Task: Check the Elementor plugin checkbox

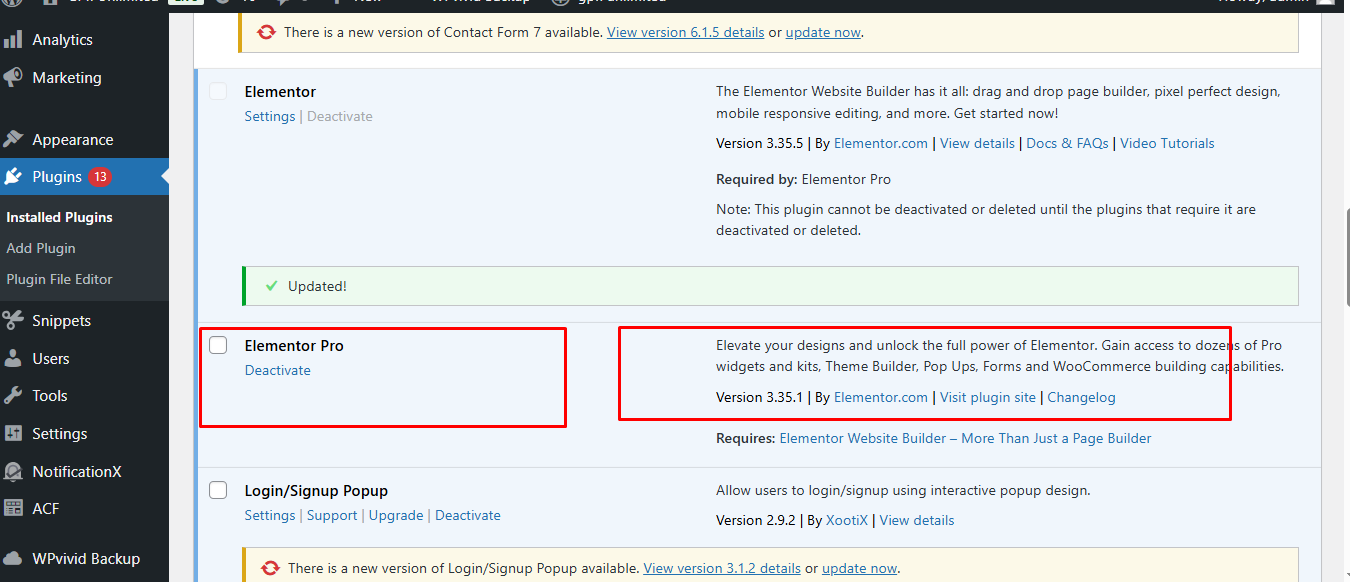Action: pos(218,92)
